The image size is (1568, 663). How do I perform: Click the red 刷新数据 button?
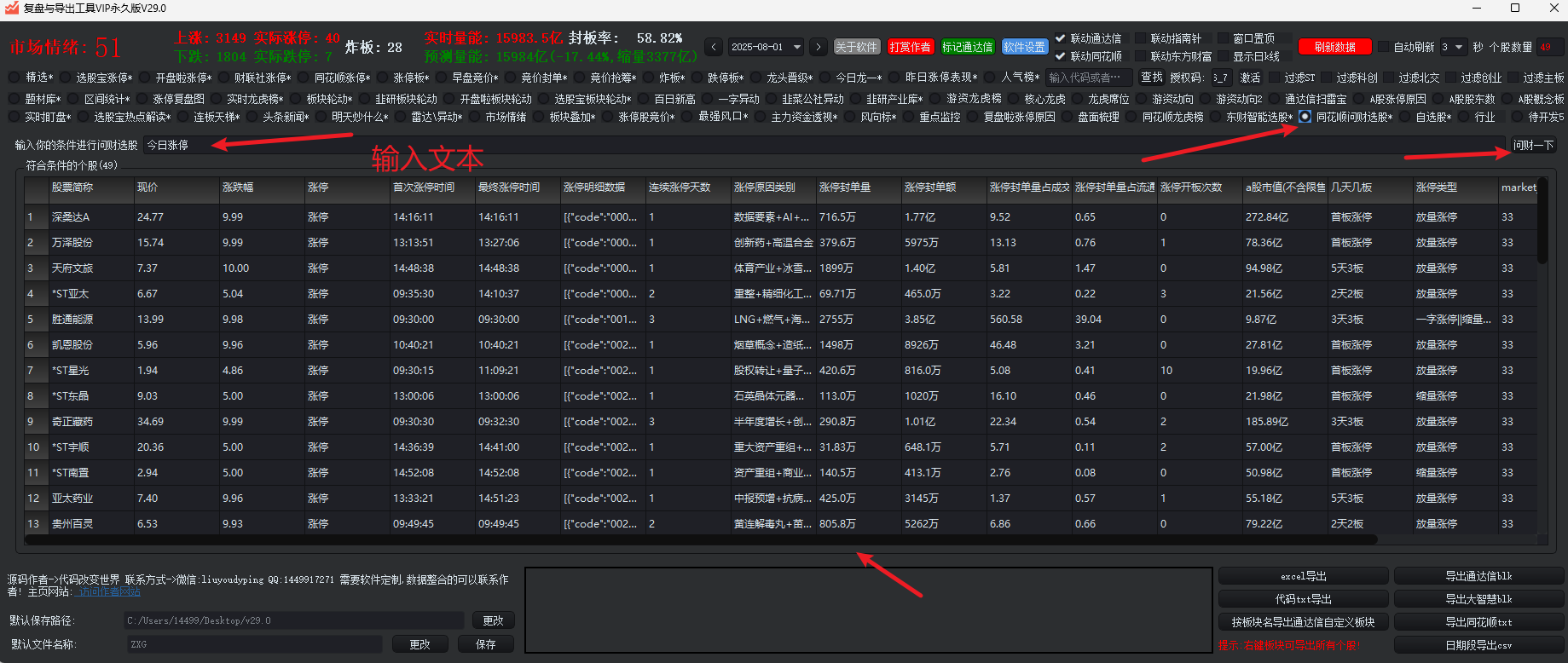[1335, 47]
